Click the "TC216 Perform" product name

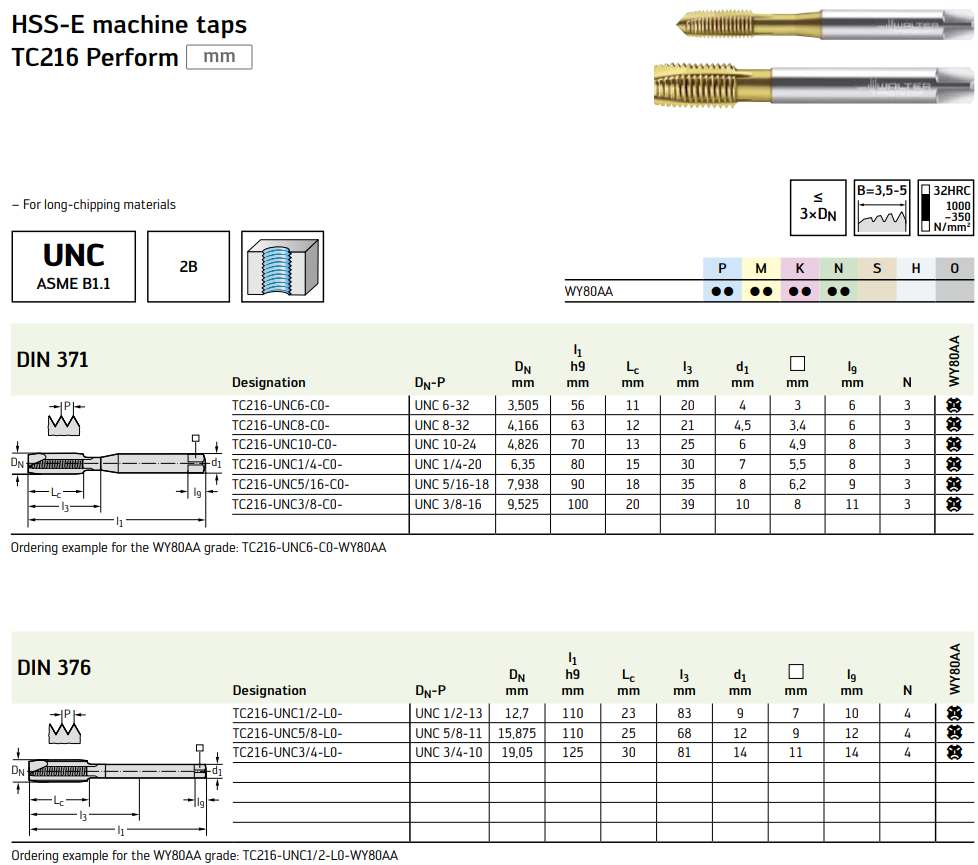coord(95,57)
